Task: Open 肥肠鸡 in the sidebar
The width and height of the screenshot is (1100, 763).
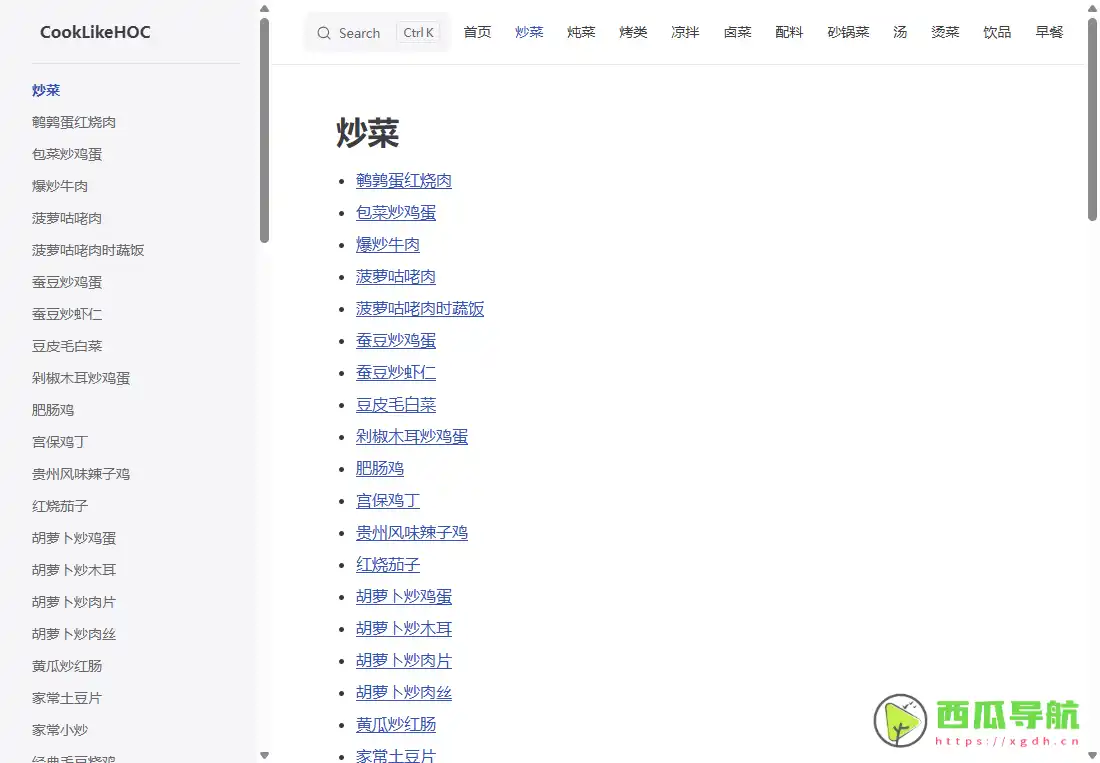Action: [53, 410]
